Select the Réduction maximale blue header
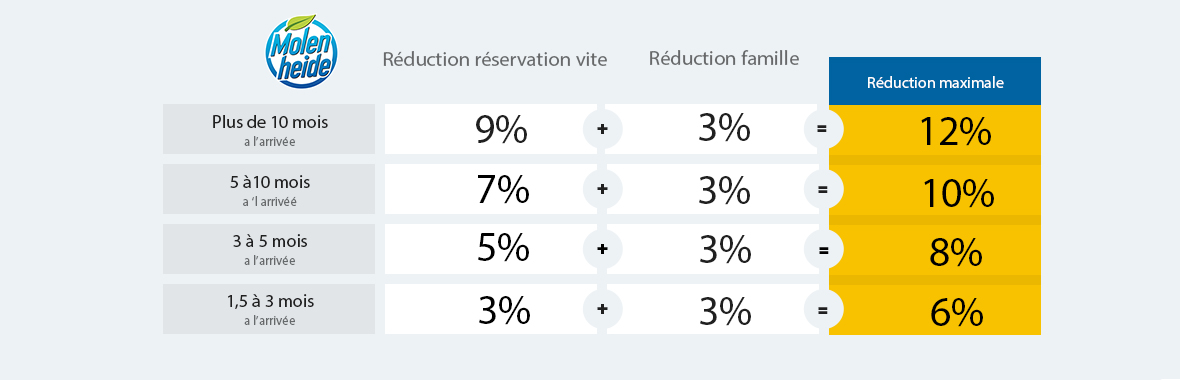Viewport: 1180px width, 380px height. pyautogui.click(x=935, y=81)
